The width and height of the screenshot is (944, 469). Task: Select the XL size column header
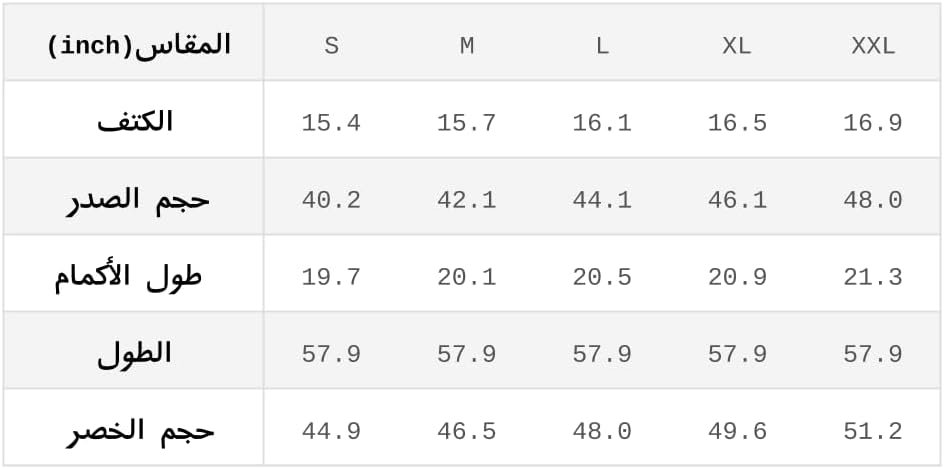(x=737, y=46)
